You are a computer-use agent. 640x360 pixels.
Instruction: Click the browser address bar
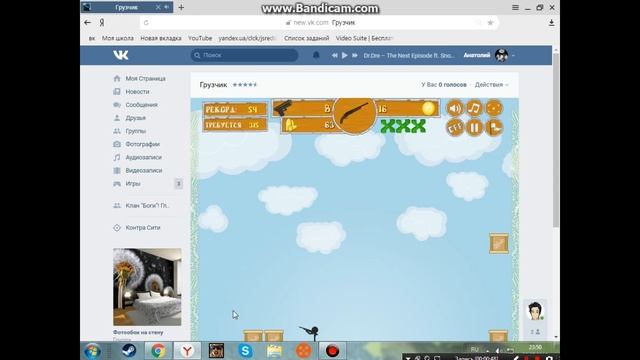[x=319, y=23]
